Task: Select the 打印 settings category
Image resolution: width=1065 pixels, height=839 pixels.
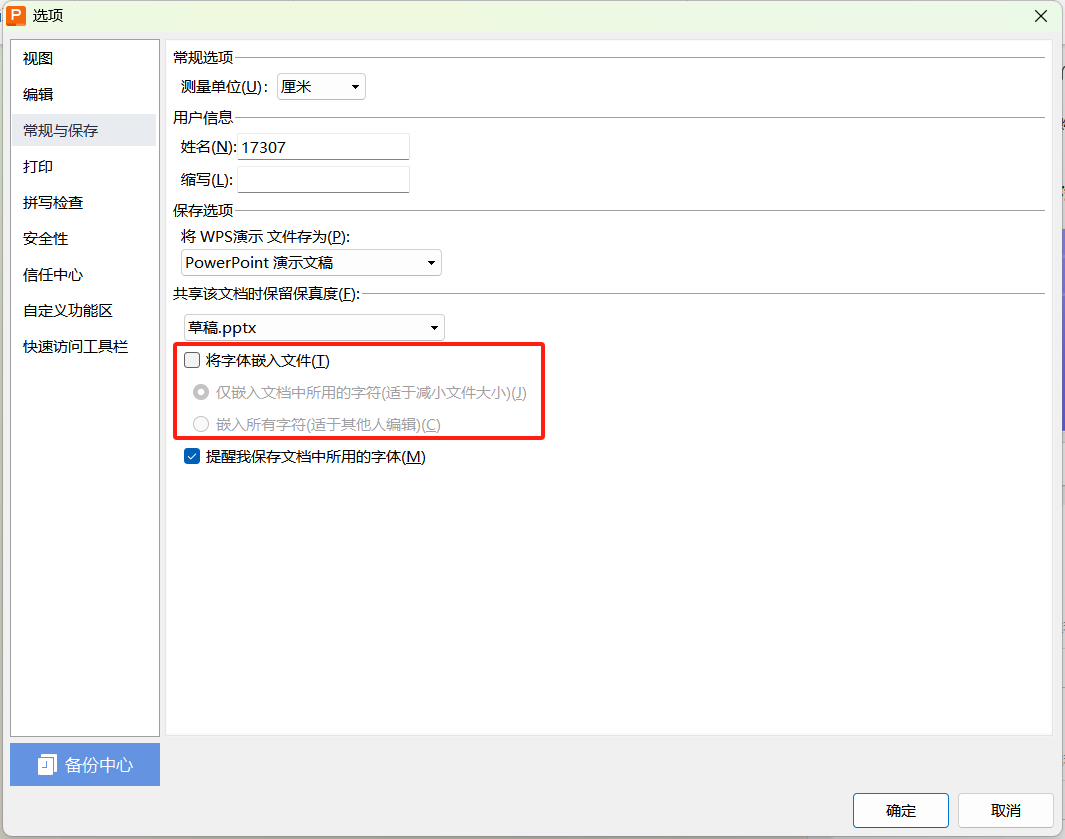Action: (38, 167)
